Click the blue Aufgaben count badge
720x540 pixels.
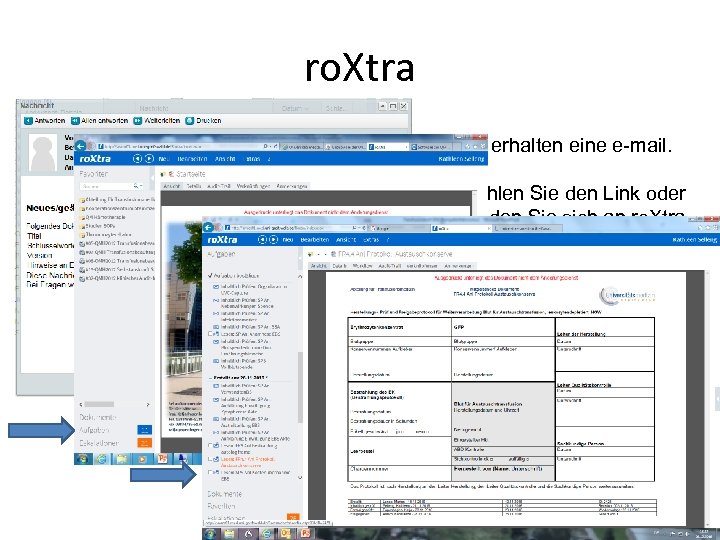(145, 430)
